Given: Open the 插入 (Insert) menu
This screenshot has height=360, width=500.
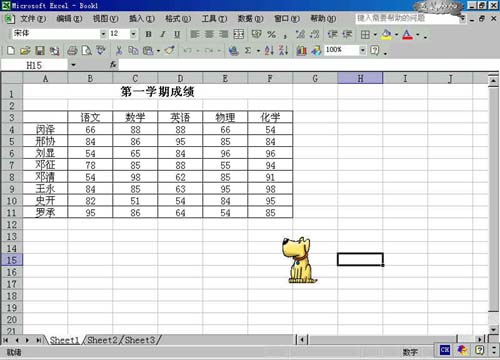Looking at the screenshot, I should point(142,19).
